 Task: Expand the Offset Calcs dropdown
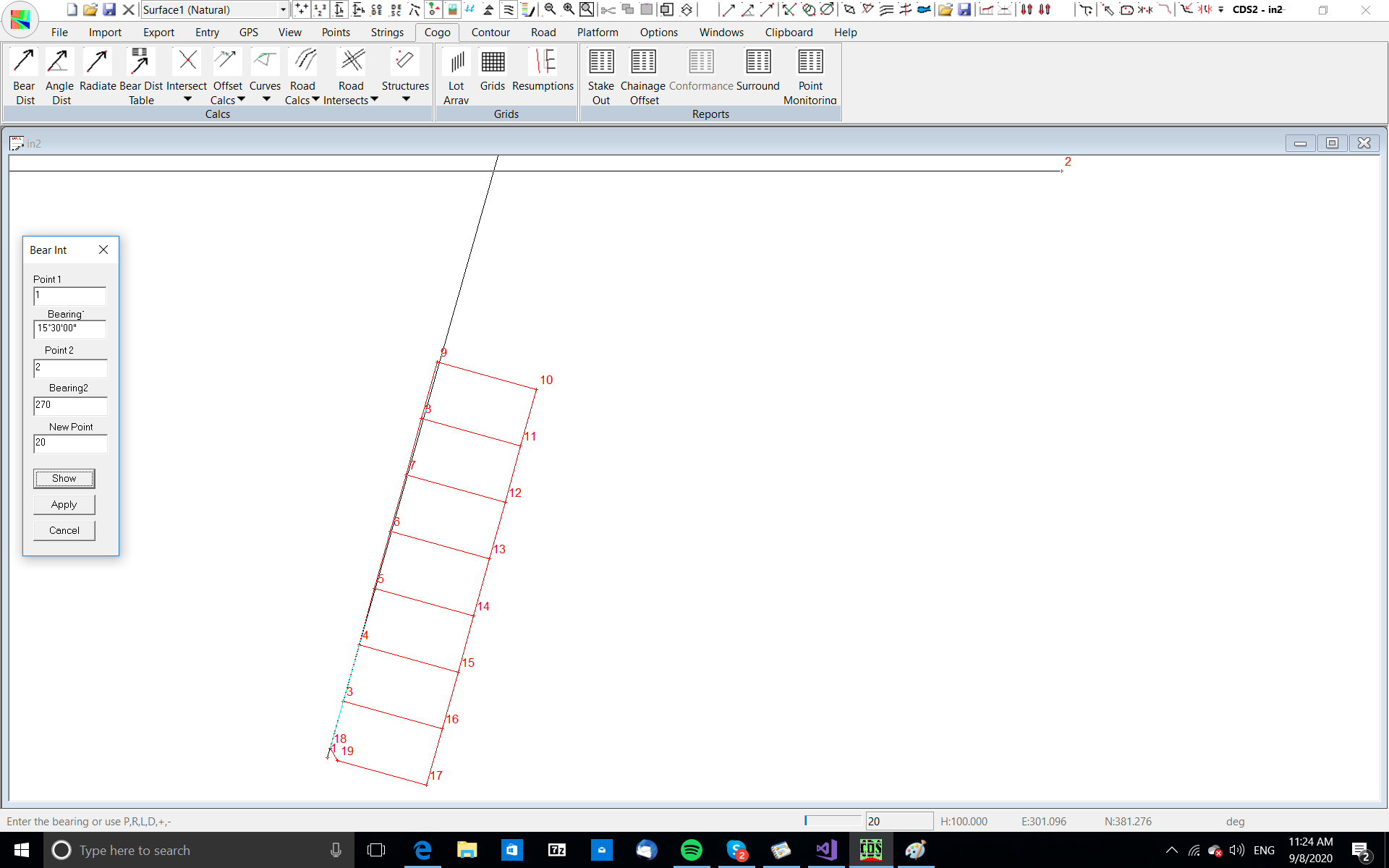coord(242,99)
